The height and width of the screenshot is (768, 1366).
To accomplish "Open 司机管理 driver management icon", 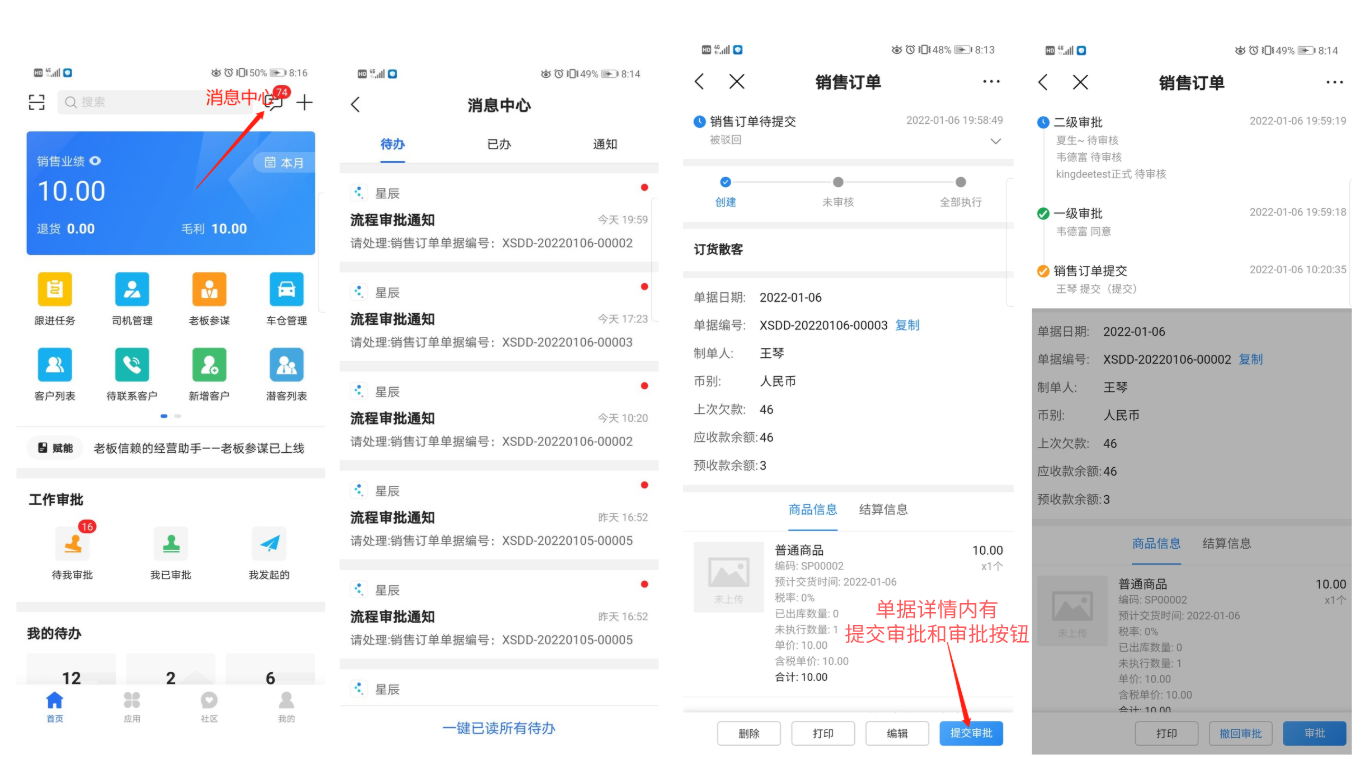I will [132, 290].
